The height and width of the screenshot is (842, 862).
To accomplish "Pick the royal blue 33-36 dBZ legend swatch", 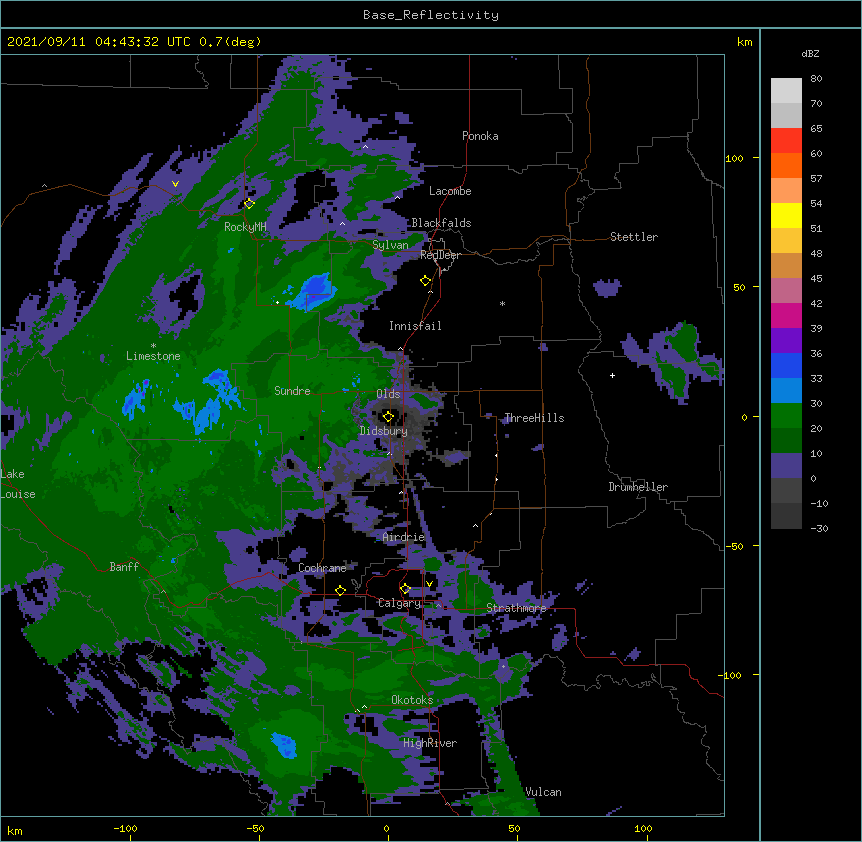I will [786, 365].
